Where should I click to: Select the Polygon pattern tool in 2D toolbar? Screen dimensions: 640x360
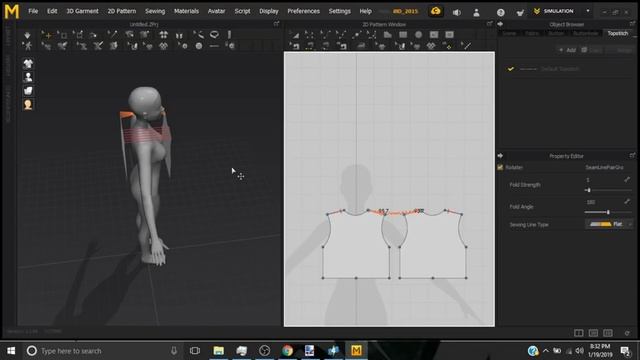(x=387, y=35)
